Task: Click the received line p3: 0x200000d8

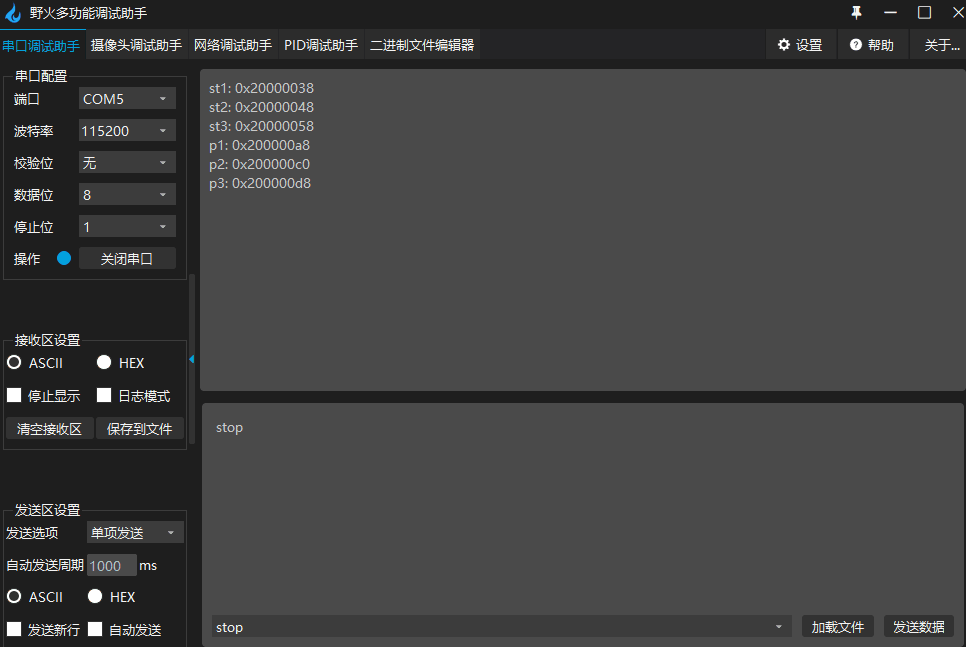Action: point(260,184)
